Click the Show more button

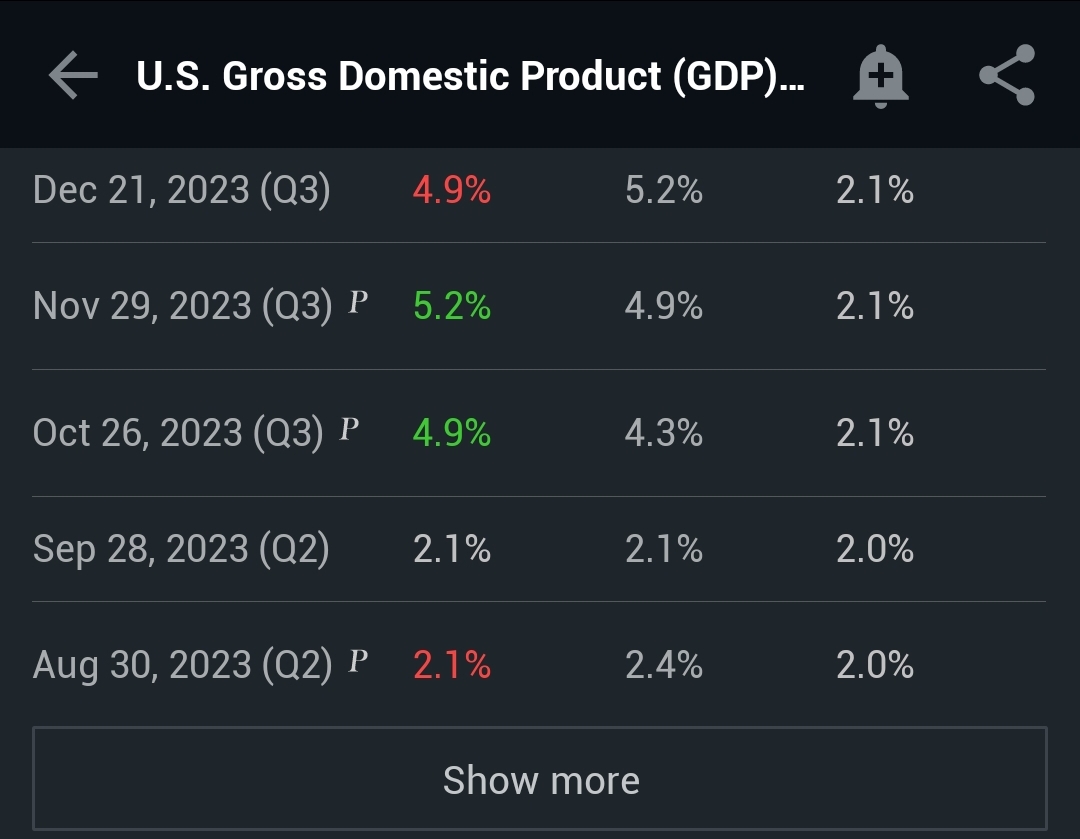pos(540,778)
